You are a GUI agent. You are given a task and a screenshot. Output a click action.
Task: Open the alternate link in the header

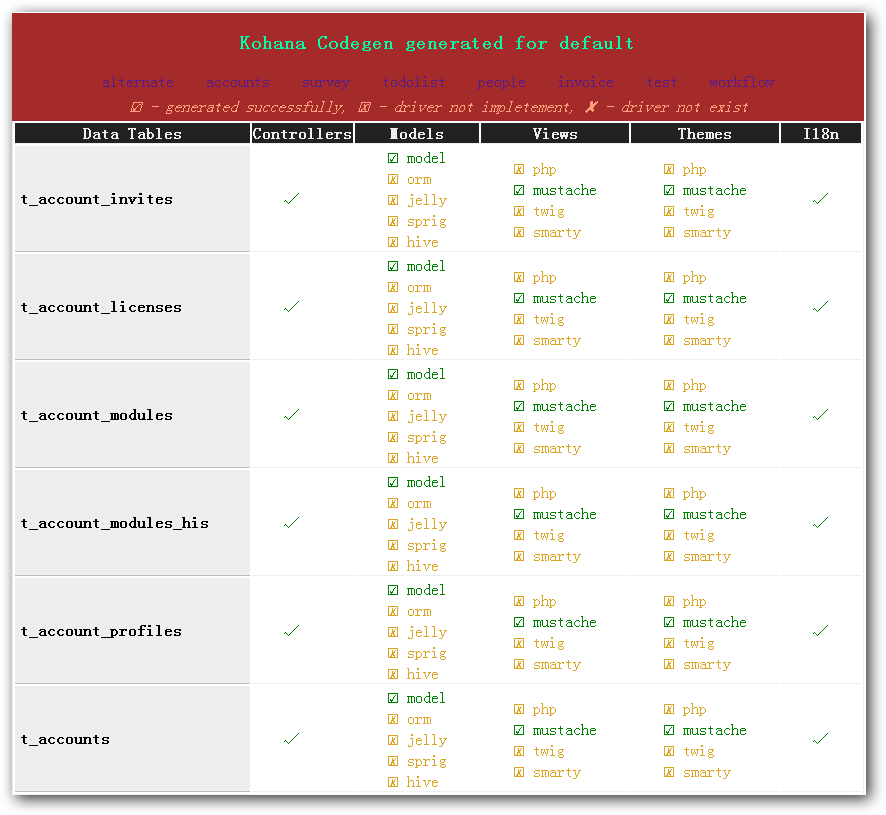[138, 83]
